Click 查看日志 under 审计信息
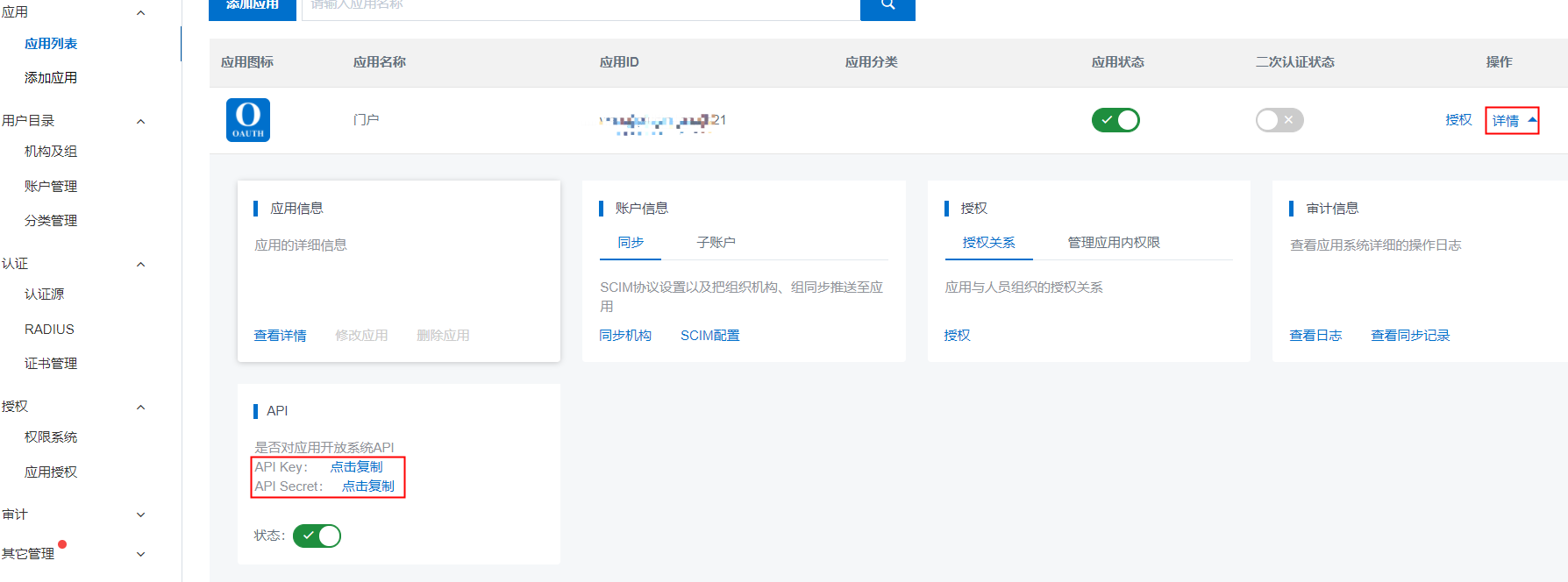The height and width of the screenshot is (582, 1568). (1315, 336)
